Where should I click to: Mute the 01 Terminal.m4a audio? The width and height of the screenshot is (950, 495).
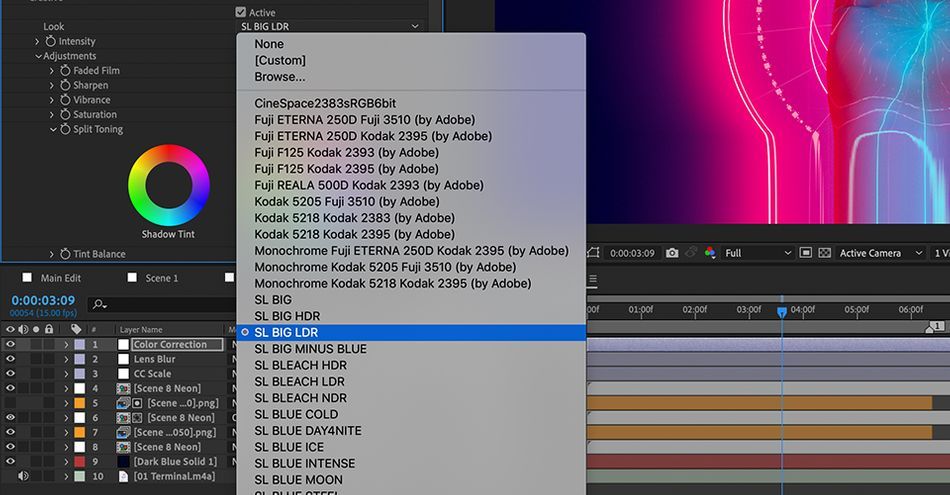click(24, 476)
